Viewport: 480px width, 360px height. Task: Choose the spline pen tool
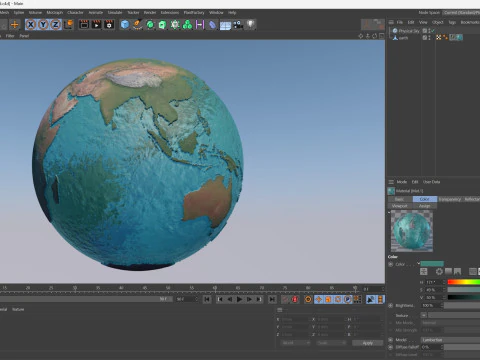(137, 25)
